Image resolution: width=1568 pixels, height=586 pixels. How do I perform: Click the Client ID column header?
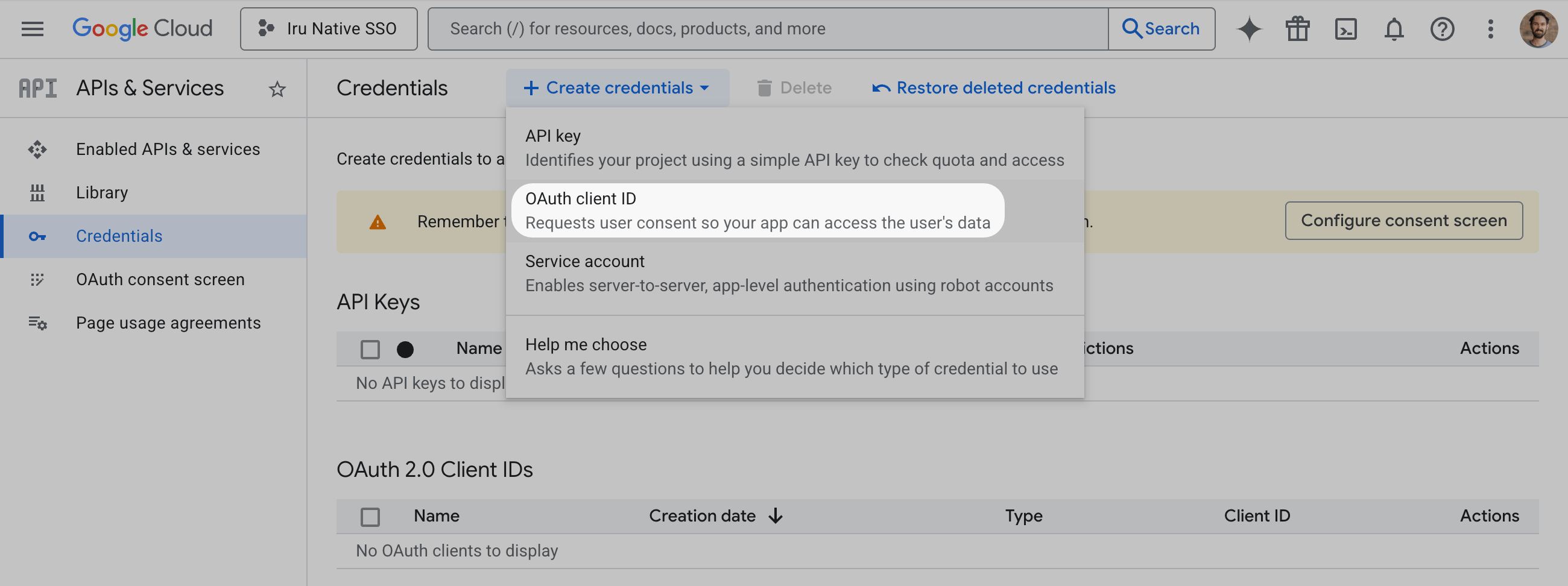(x=1256, y=515)
